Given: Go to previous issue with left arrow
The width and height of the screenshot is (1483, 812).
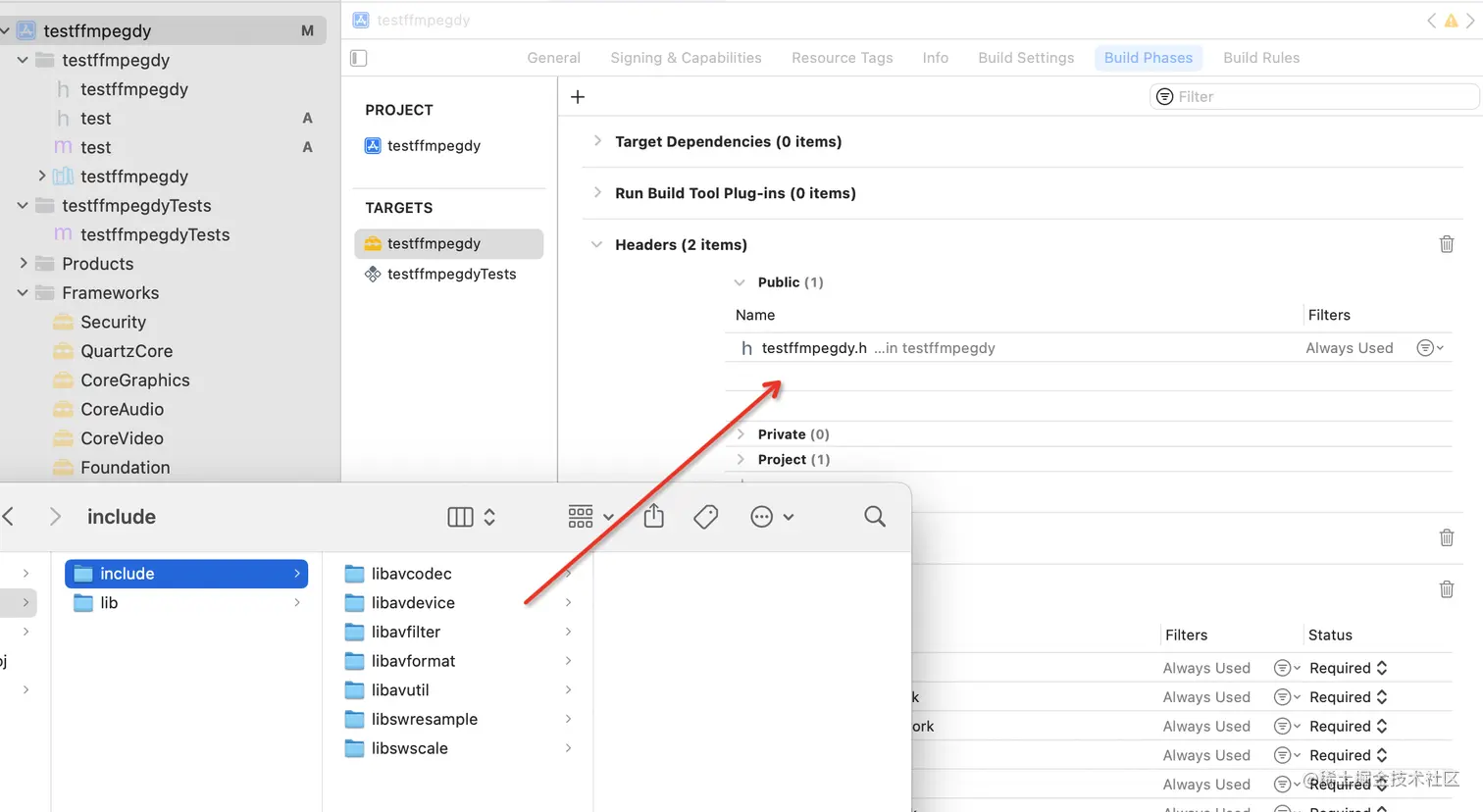Looking at the screenshot, I should click(x=1431, y=21).
